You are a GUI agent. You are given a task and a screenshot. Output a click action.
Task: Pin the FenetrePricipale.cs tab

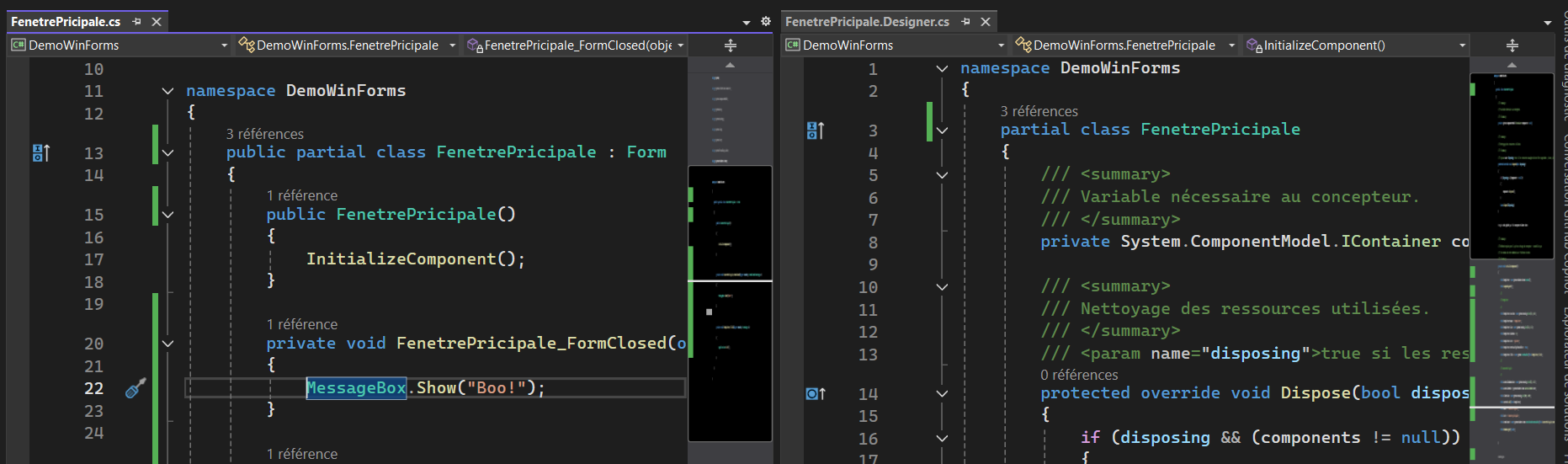tap(137, 22)
